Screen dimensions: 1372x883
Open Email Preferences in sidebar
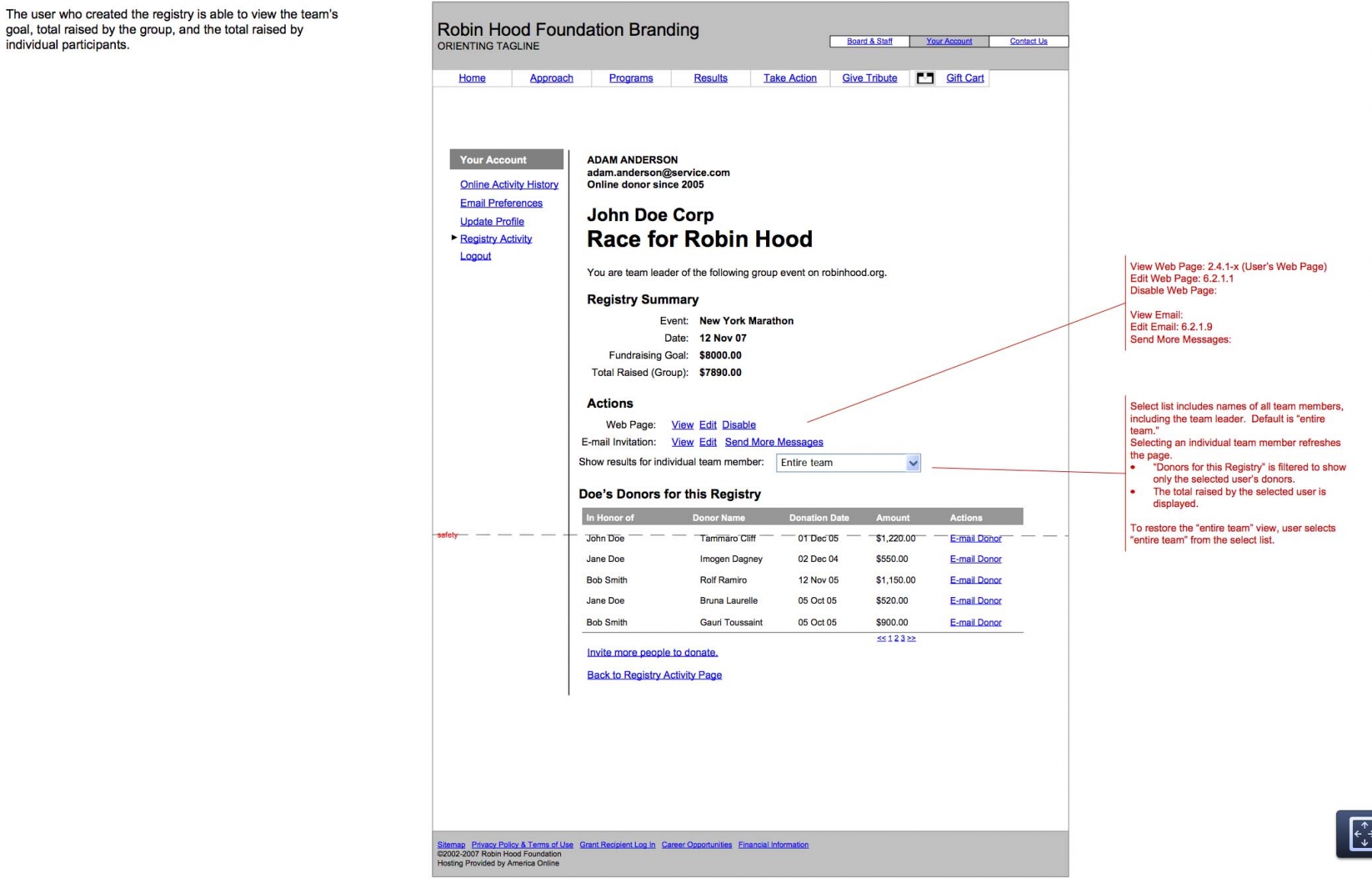click(x=502, y=203)
